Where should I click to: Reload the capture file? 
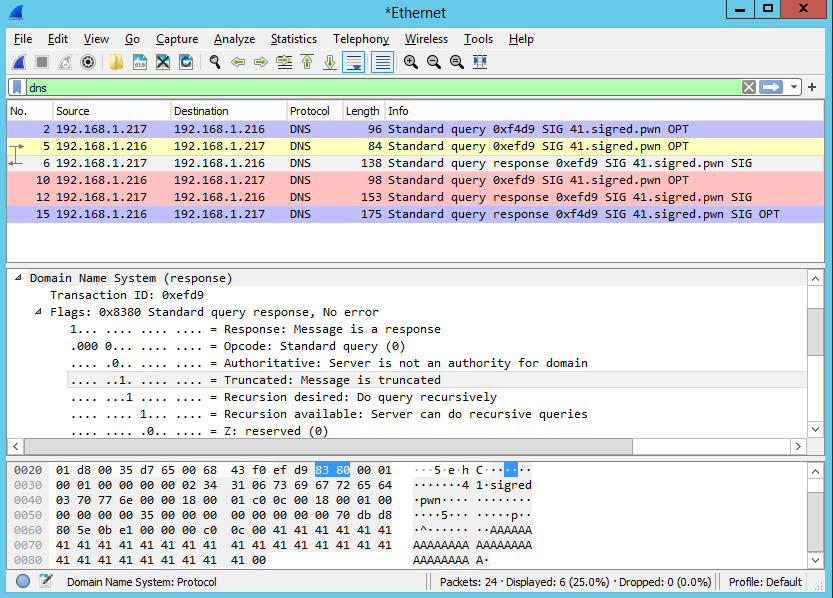(x=186, y=62)
